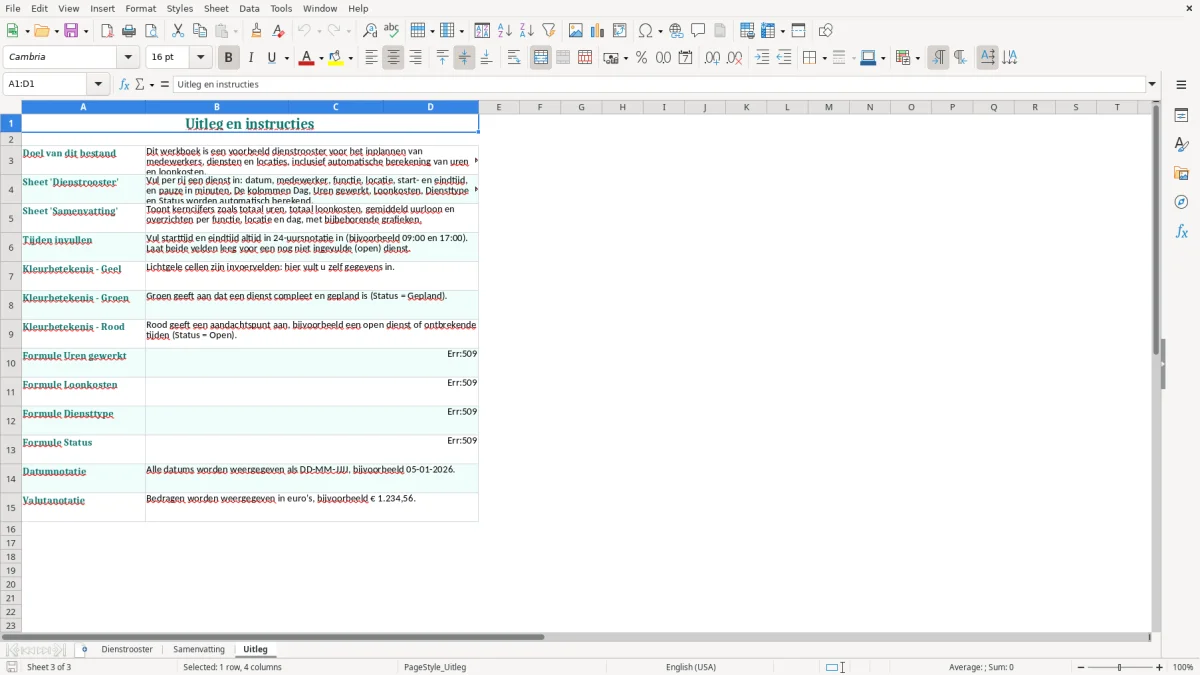Toggle Center Vertically alignment
1200x675 pixels.
pos(464,58)
